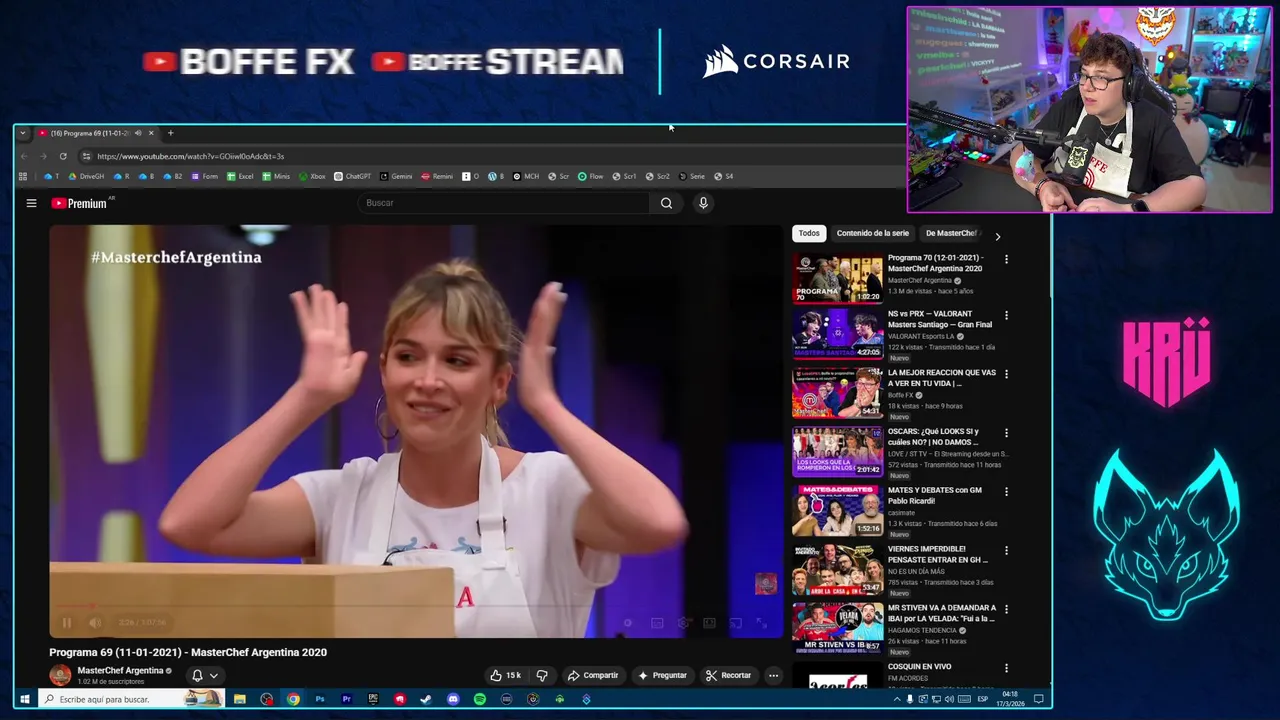The height and width of the screenshot is (720, 1280).
Task: Mute the video player volume
Action: tap(95, 622)
